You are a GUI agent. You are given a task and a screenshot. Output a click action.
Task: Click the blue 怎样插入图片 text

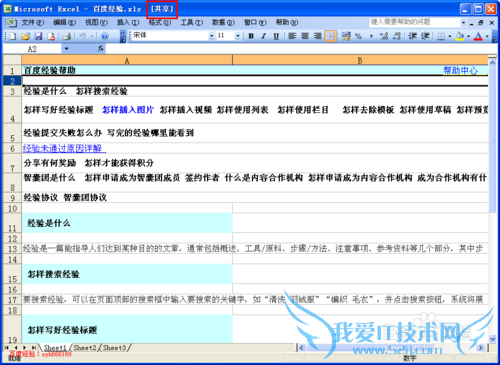tap(128, 110)
